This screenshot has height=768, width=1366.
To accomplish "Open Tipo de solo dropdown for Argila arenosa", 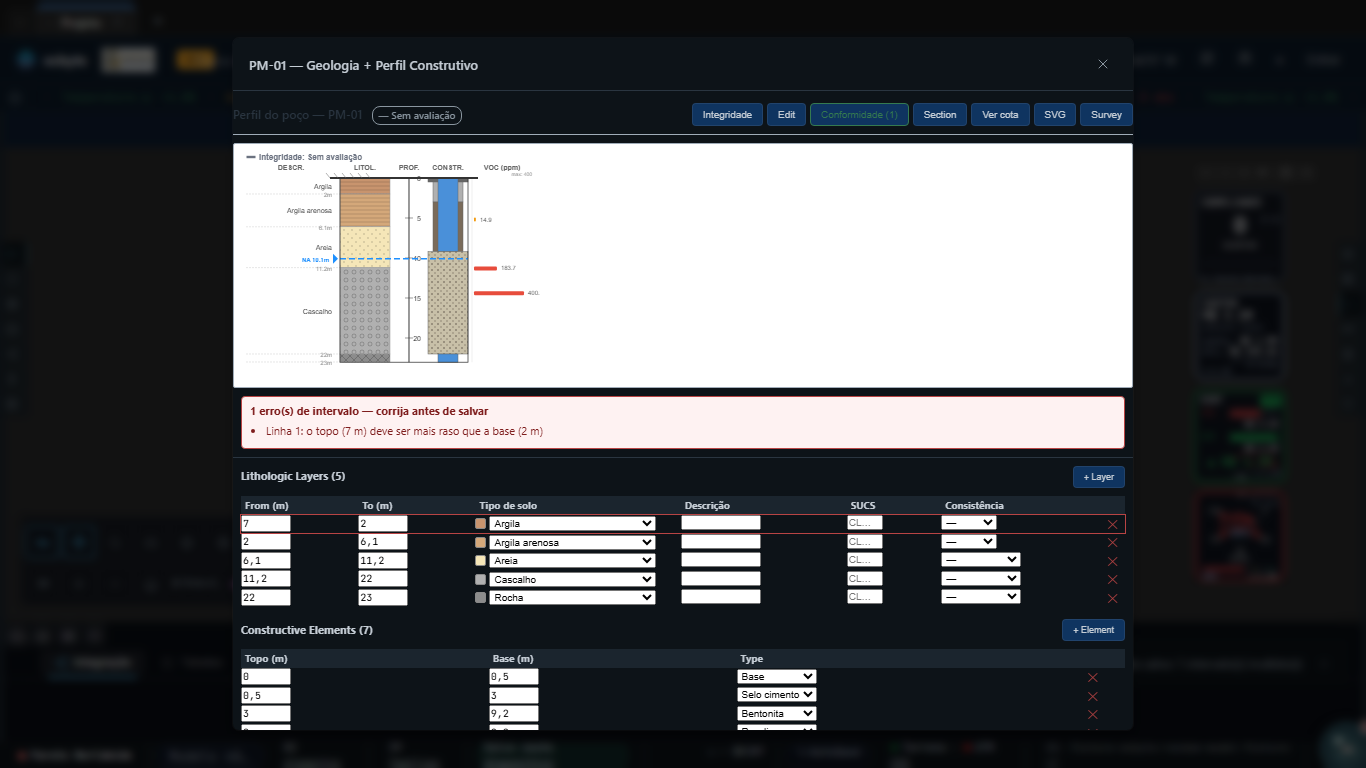I will (x=572, y=542).
